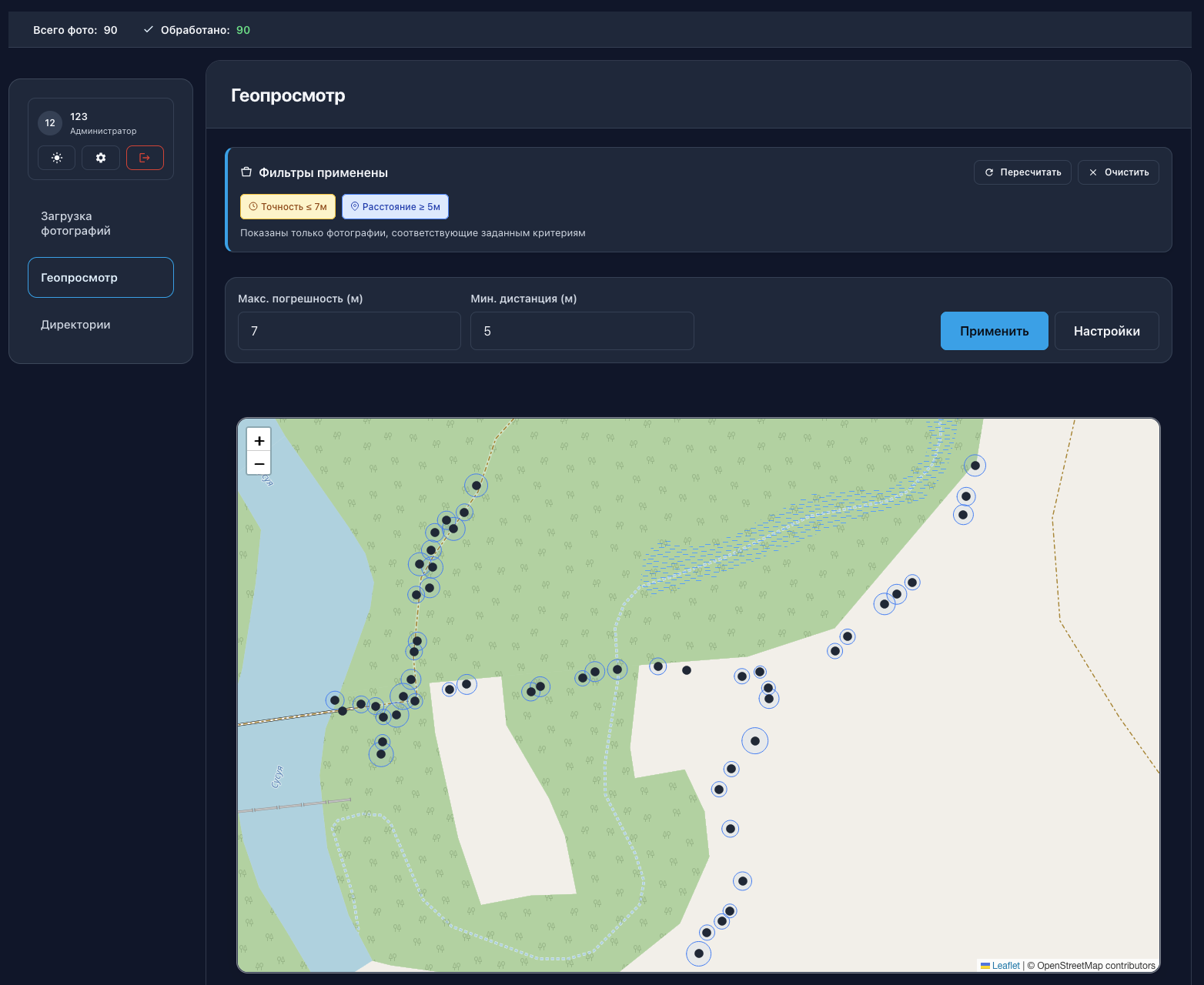Open the Загрузка фотографий section
The height and width of the screenshot is (985, 1204).
pos(75,223)
